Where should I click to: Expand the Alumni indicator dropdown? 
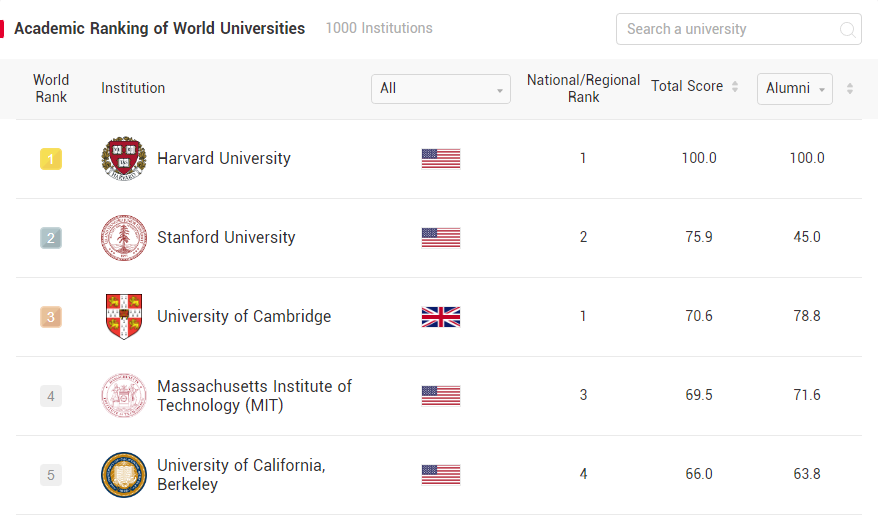coord(795,88)
